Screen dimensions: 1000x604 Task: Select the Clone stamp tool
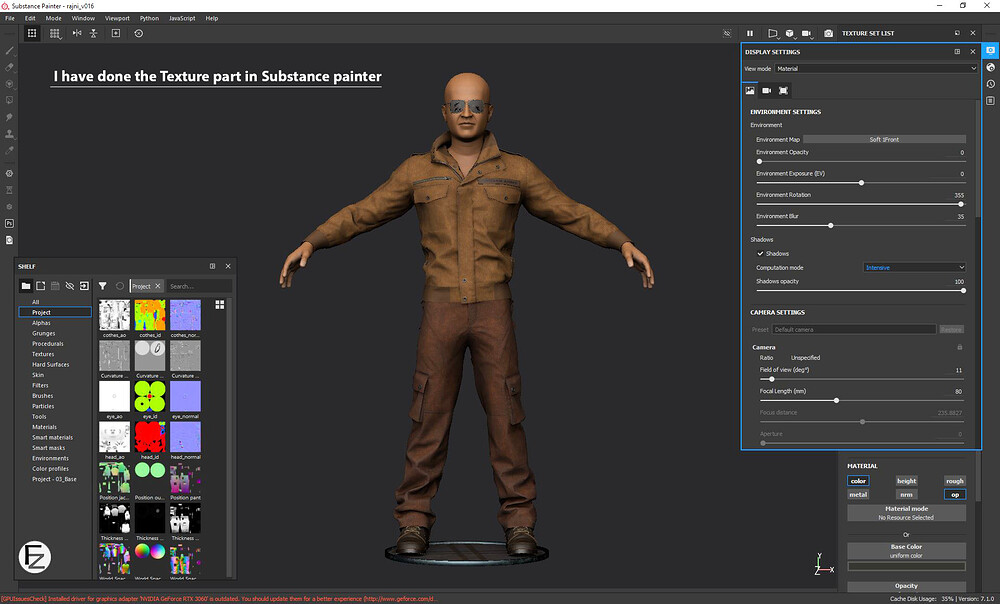(x=10, y=134)
